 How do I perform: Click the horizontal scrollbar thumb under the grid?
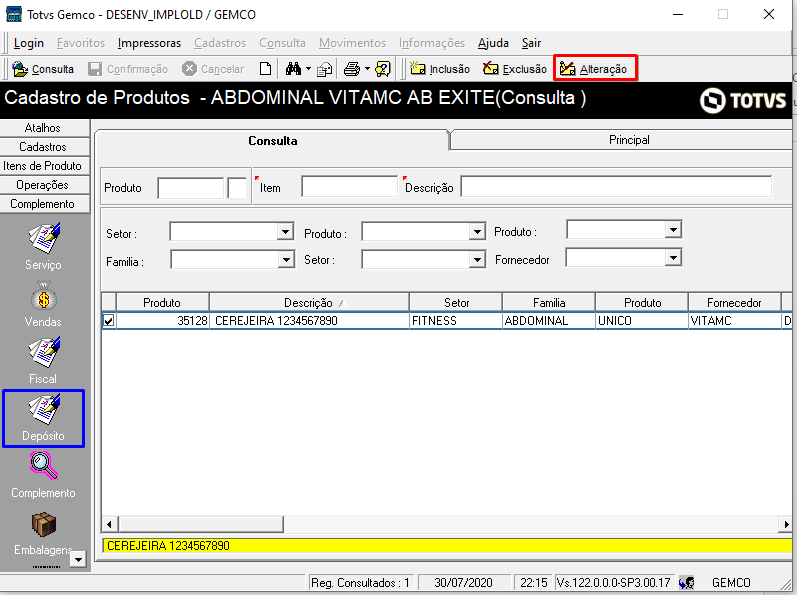(x=201, y=524)
